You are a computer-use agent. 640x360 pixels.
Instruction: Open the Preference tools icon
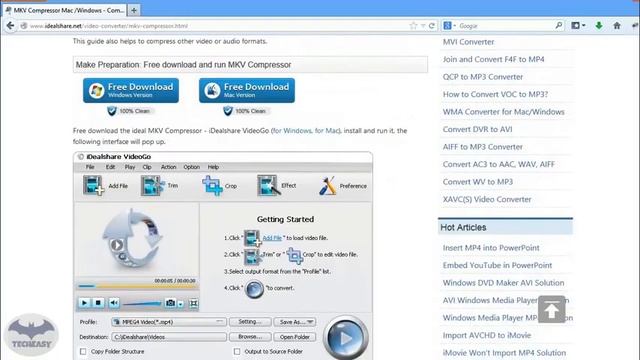(x=327, y=185)
